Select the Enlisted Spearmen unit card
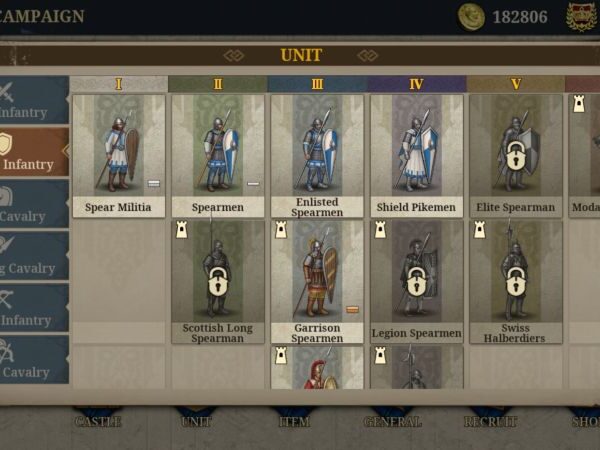 [317, 156]
